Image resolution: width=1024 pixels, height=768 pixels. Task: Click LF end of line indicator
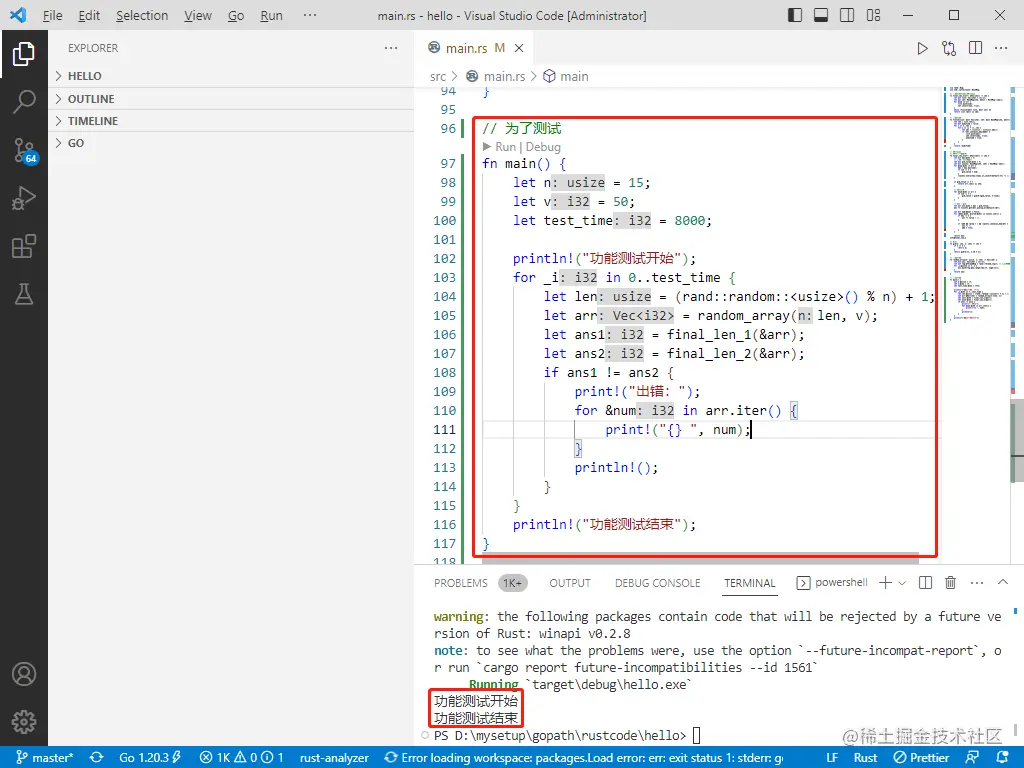pyautogui.click(x=832, y=758)
